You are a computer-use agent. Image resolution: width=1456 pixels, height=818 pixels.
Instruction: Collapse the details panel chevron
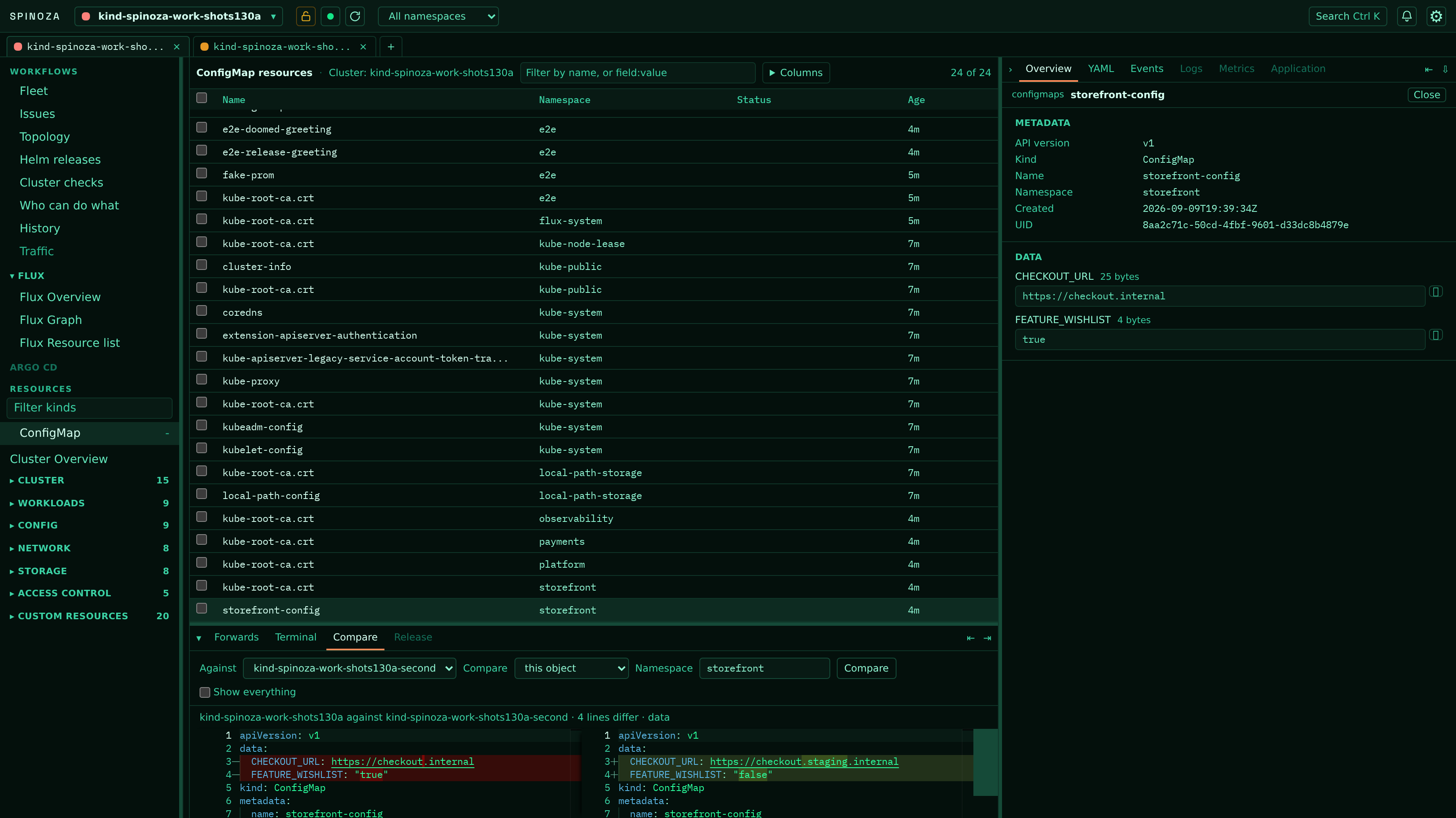[1011, 70]
